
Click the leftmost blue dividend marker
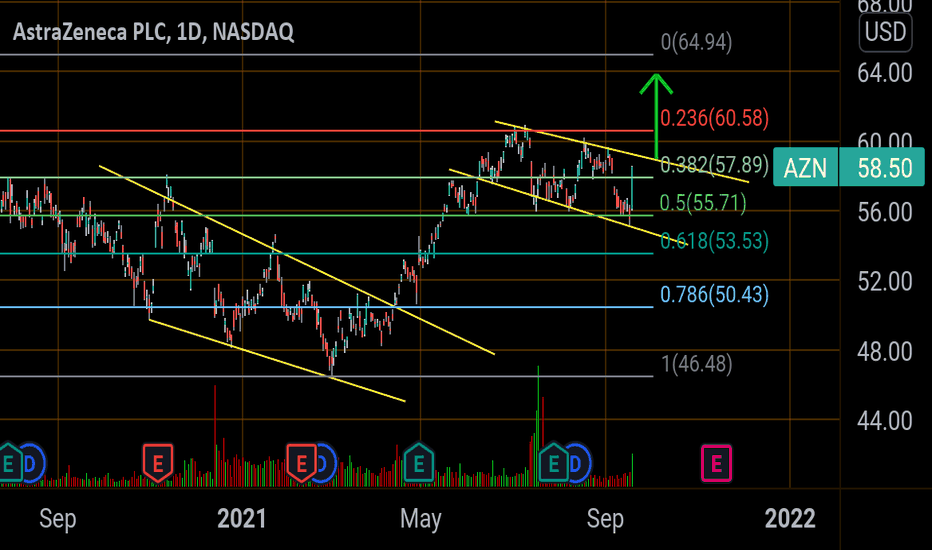coord(33,463)
